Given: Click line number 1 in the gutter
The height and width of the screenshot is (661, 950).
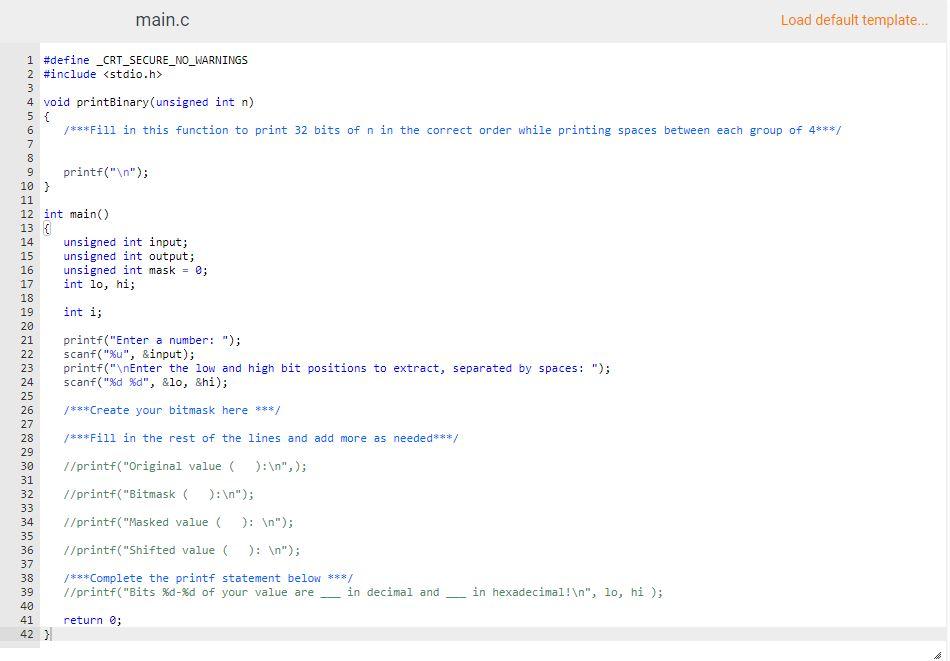Looking at the screenshot, I should pos(30,60).
